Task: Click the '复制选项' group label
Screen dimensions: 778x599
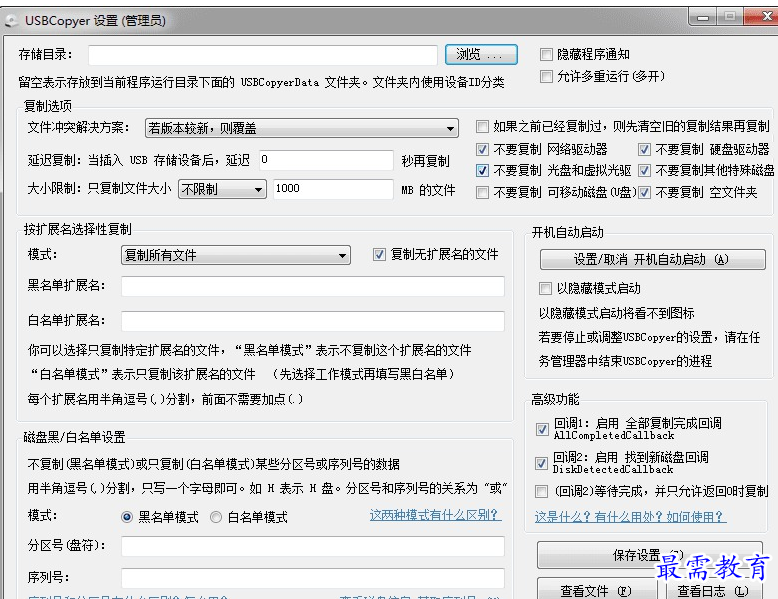Action: pos(48,106)
